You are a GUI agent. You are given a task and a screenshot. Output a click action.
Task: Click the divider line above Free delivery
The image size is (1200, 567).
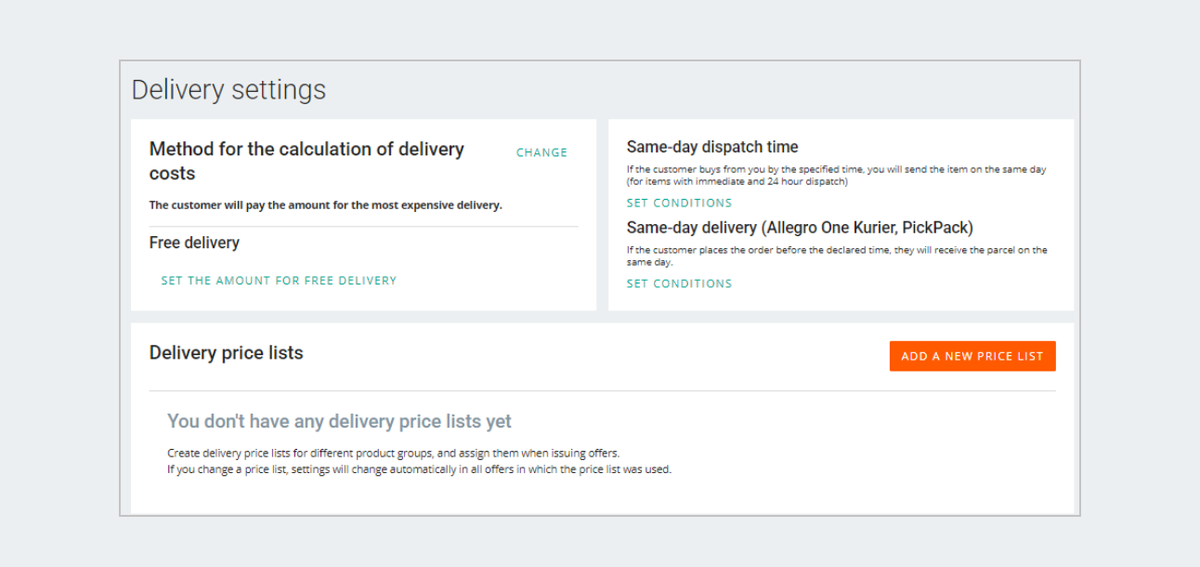point(363,227)
